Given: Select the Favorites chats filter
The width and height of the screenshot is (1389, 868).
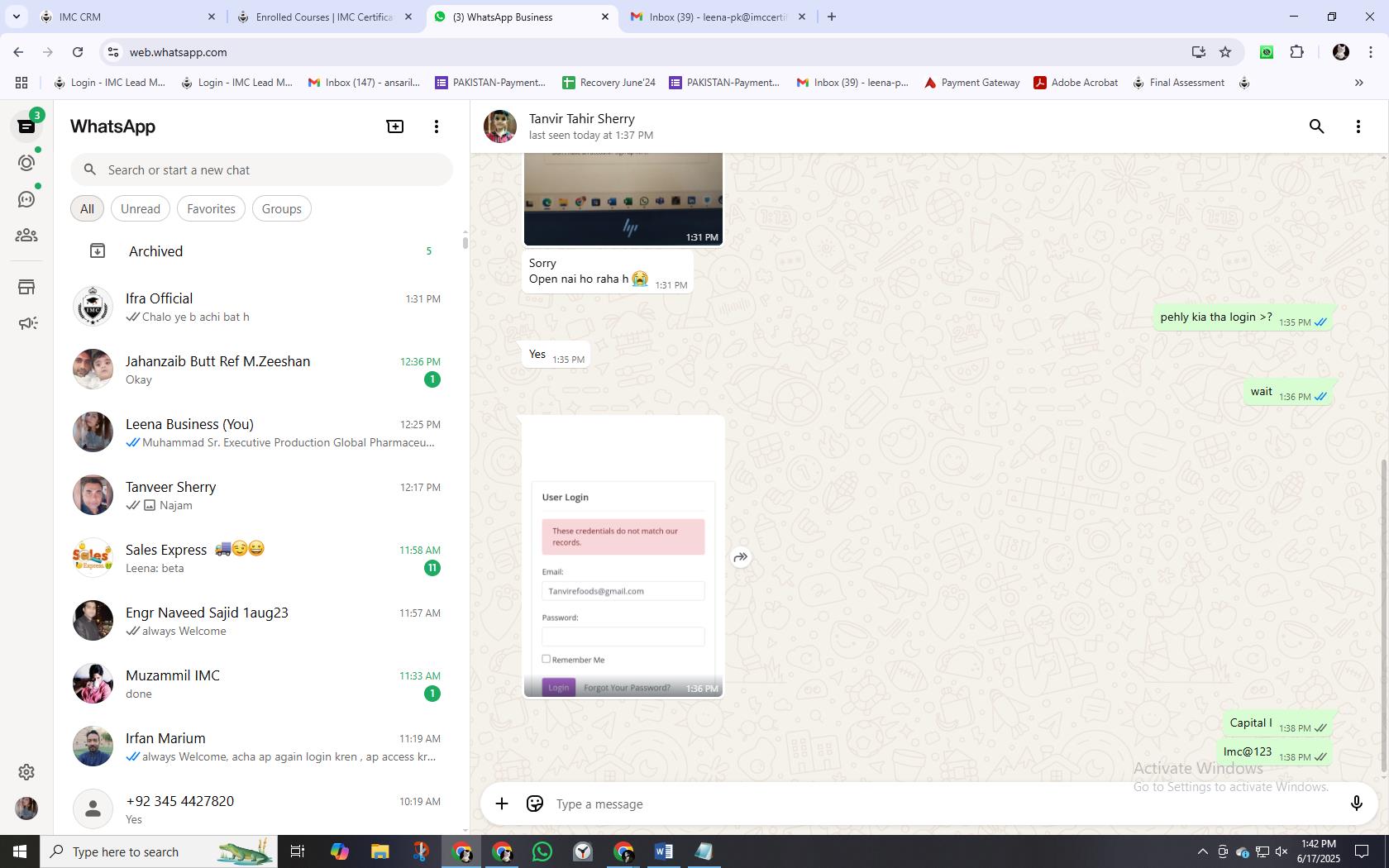Looking at the screenshot, I should 211,208.
